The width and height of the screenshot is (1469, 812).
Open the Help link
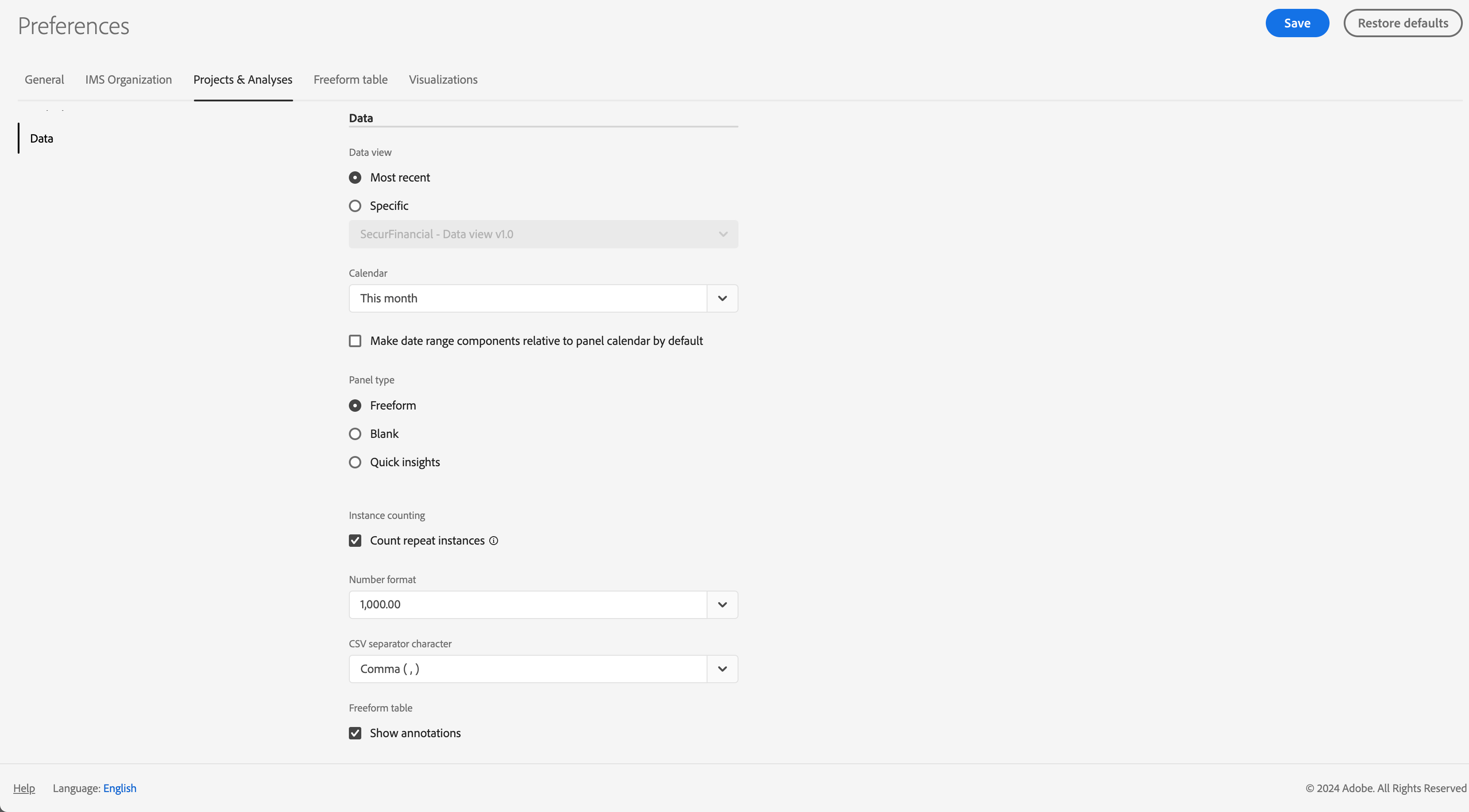coord(24,788)
